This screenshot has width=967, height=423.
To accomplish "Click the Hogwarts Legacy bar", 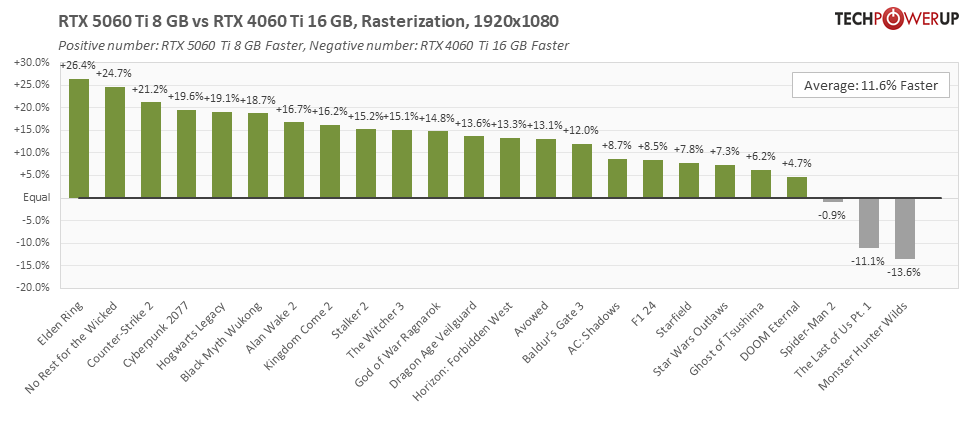I will point(222,155).
